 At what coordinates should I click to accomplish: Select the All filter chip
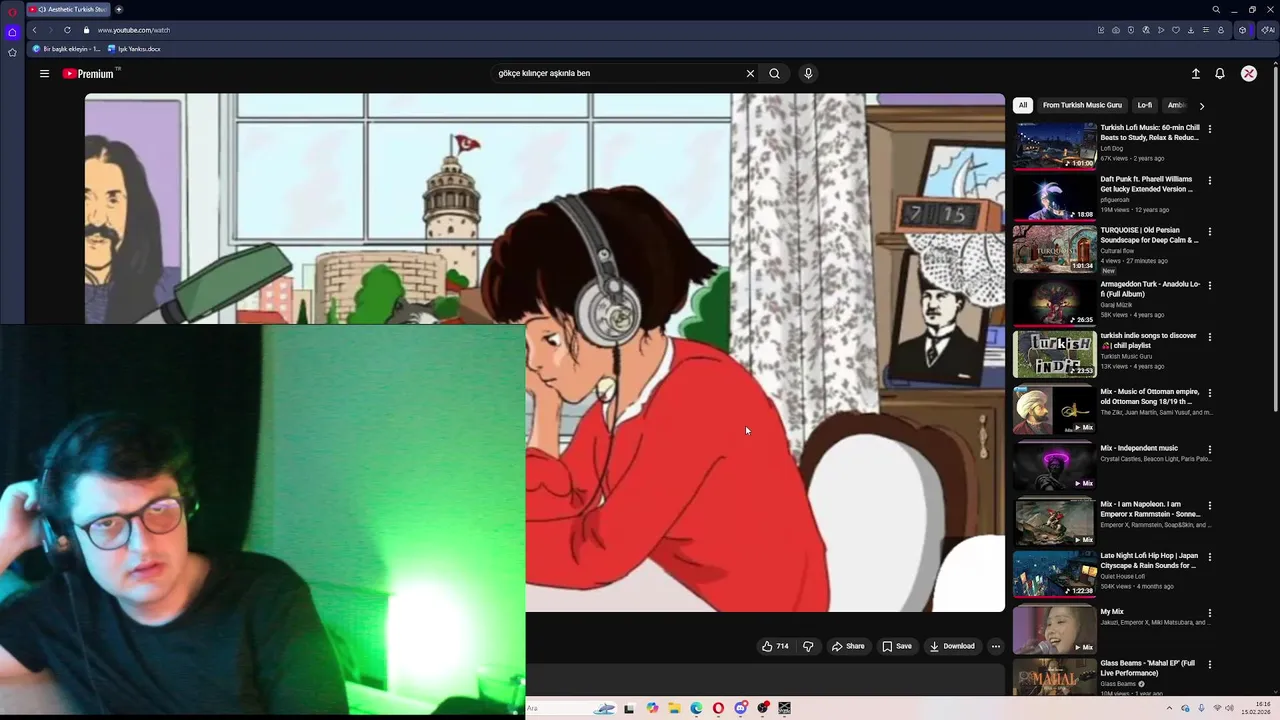(x=1022, y=105)
